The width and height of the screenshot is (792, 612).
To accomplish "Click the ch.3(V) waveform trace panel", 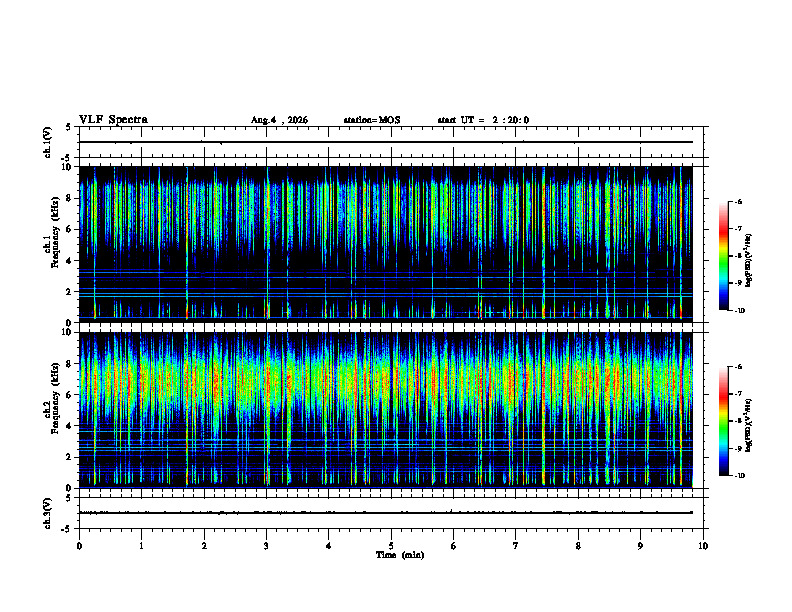I will pos(391,513).
